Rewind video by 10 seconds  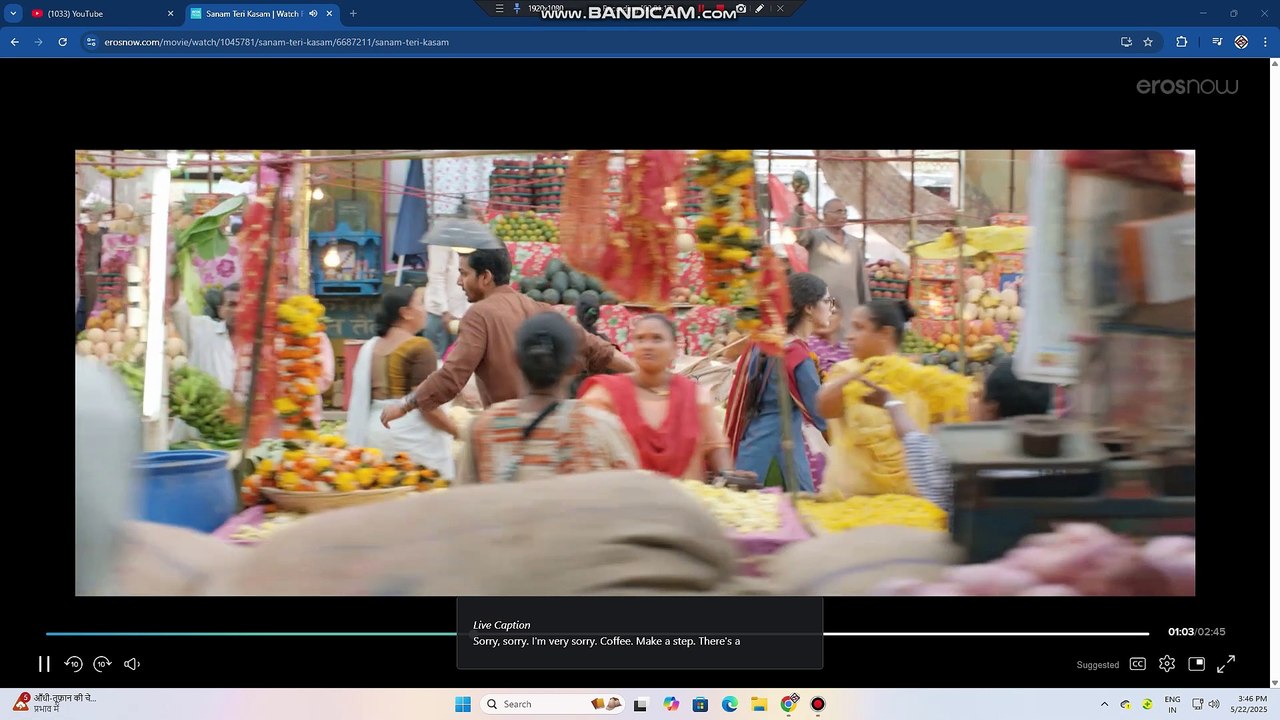click(x=73, y=664)
